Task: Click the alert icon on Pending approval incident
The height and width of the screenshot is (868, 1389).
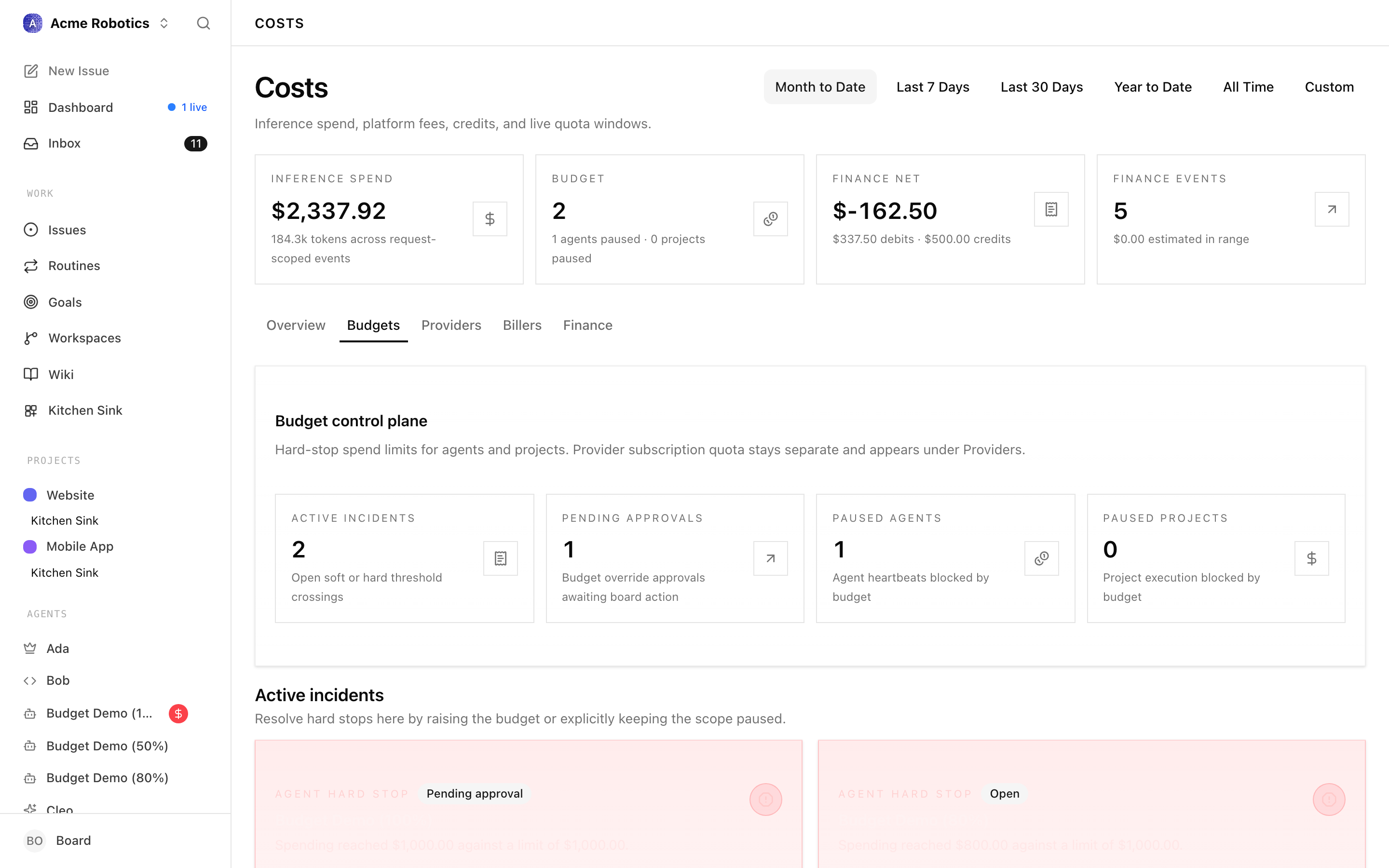Action: [766, 799]
